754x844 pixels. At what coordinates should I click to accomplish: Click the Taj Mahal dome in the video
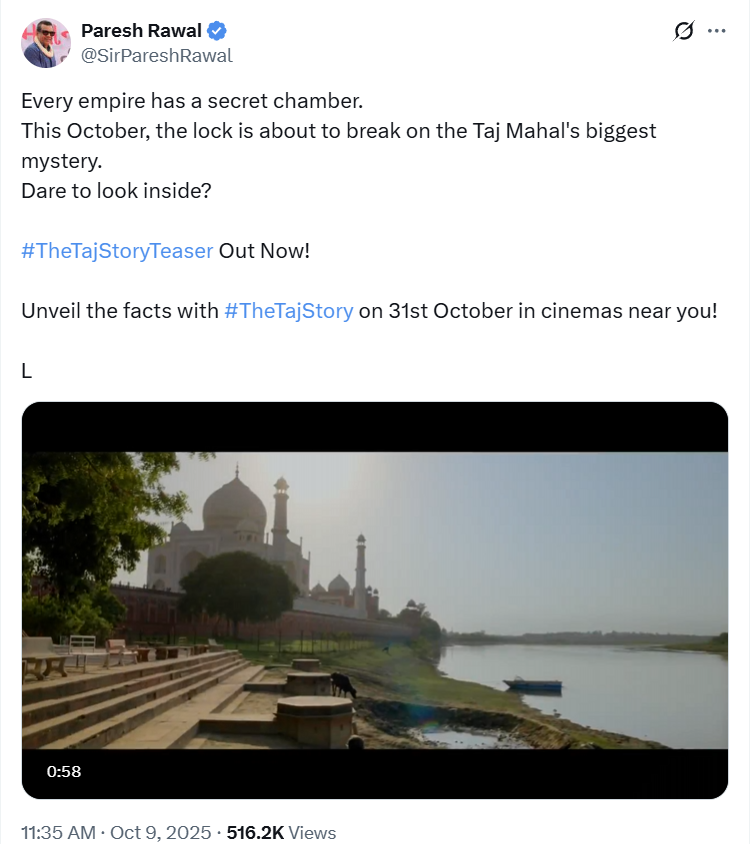pyautogui.click(x=234, y=505)
